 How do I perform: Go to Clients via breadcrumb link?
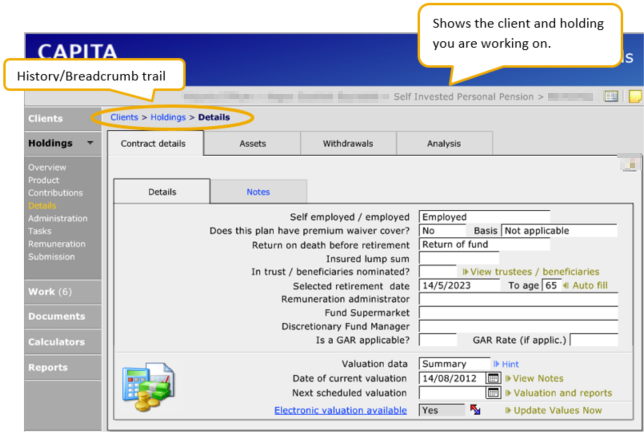coord(124,117)
